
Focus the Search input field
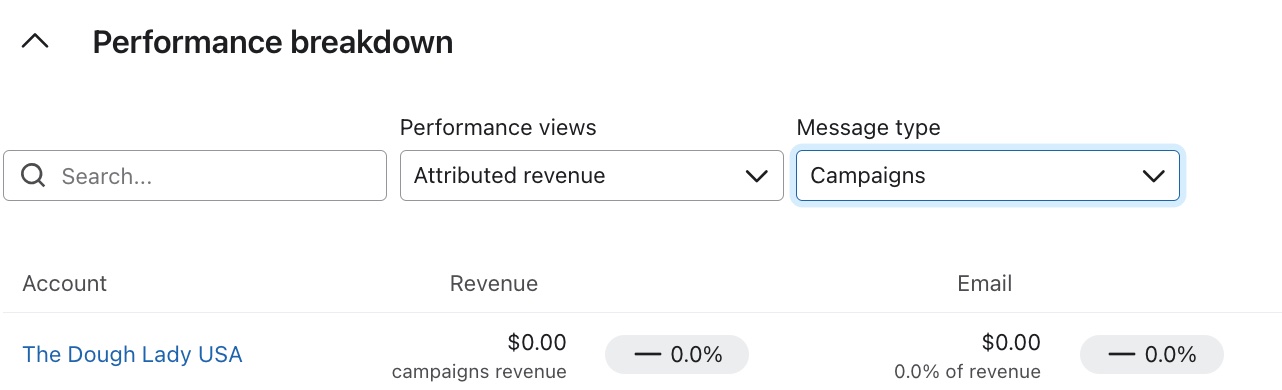pos(195,176)
